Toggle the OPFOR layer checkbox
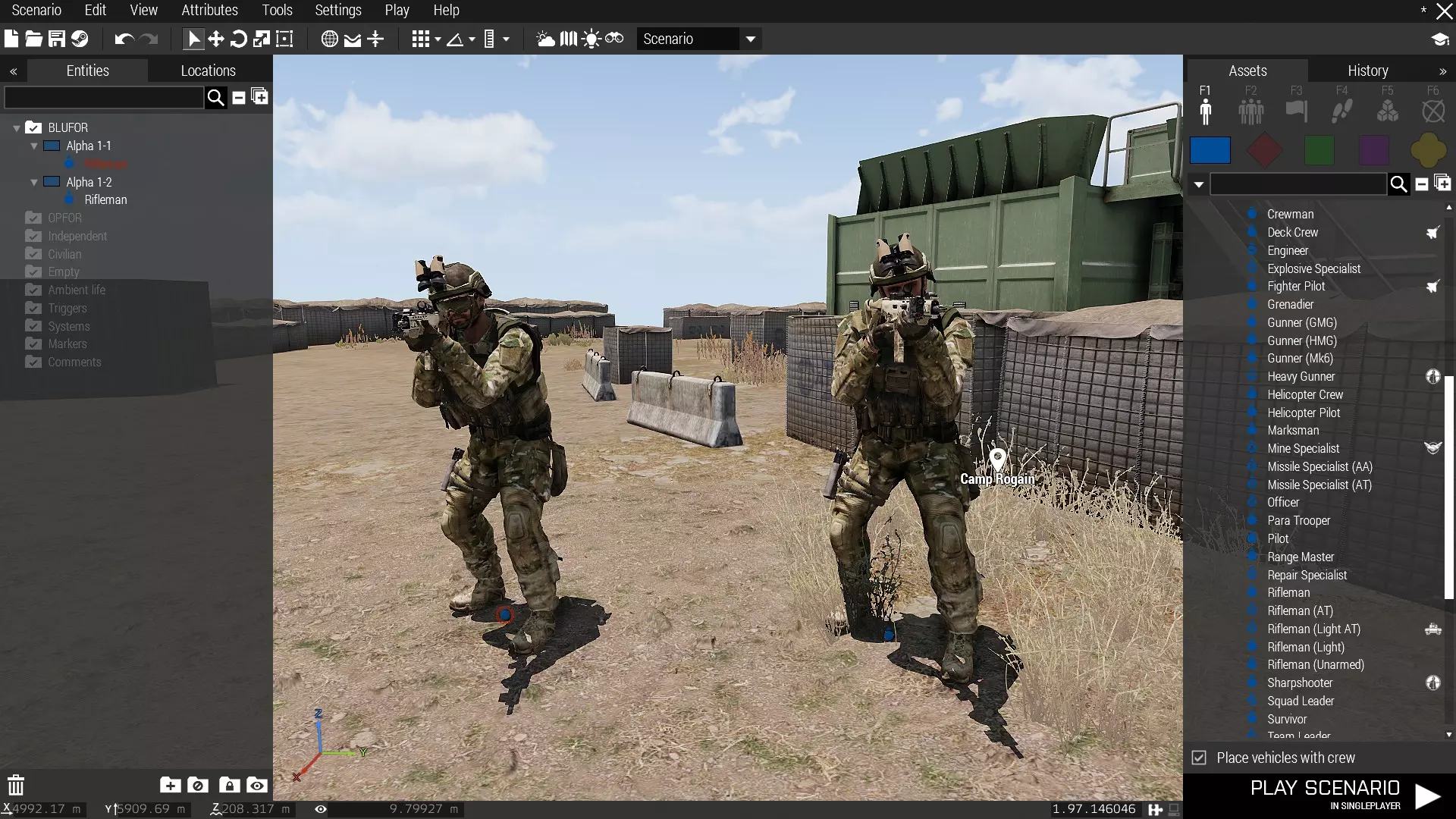The image size is (1456, 819). (x=33, y=218)
